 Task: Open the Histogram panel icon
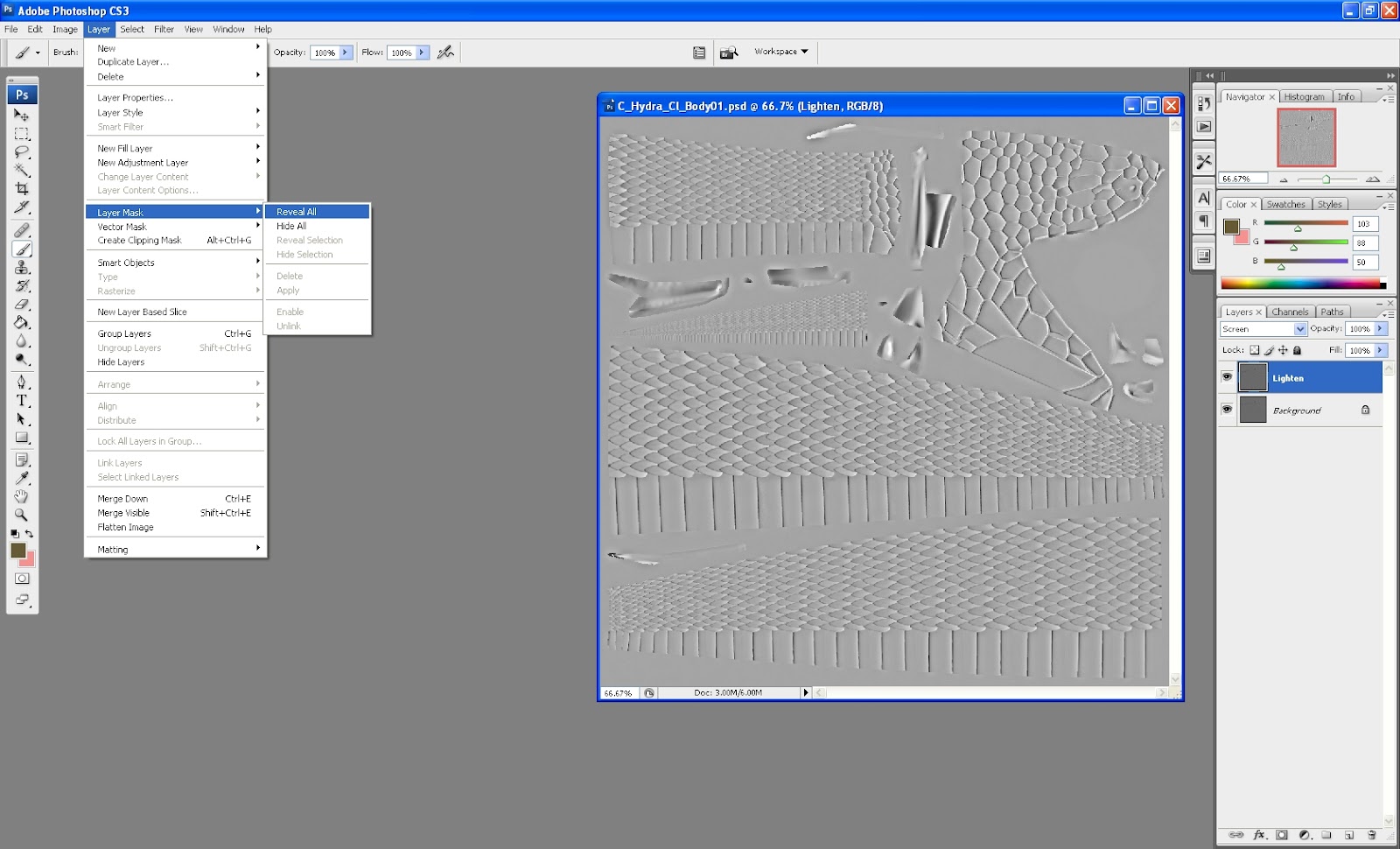click(1305, 96)
